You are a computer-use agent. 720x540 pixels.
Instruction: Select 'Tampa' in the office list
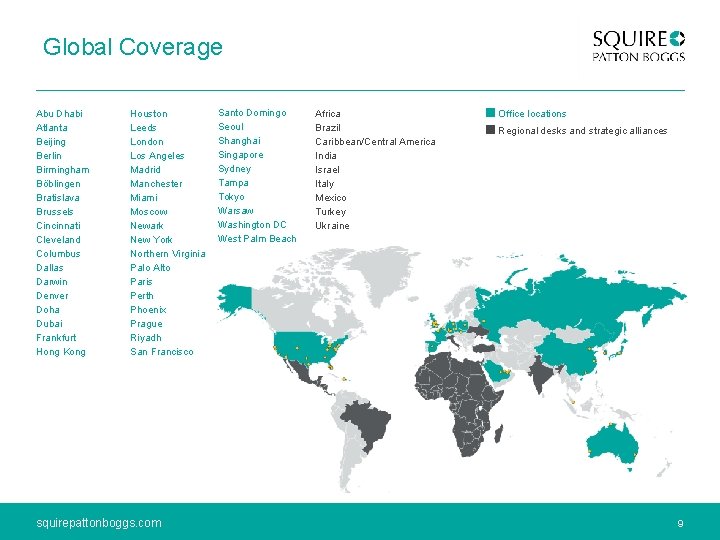[233, 183]
